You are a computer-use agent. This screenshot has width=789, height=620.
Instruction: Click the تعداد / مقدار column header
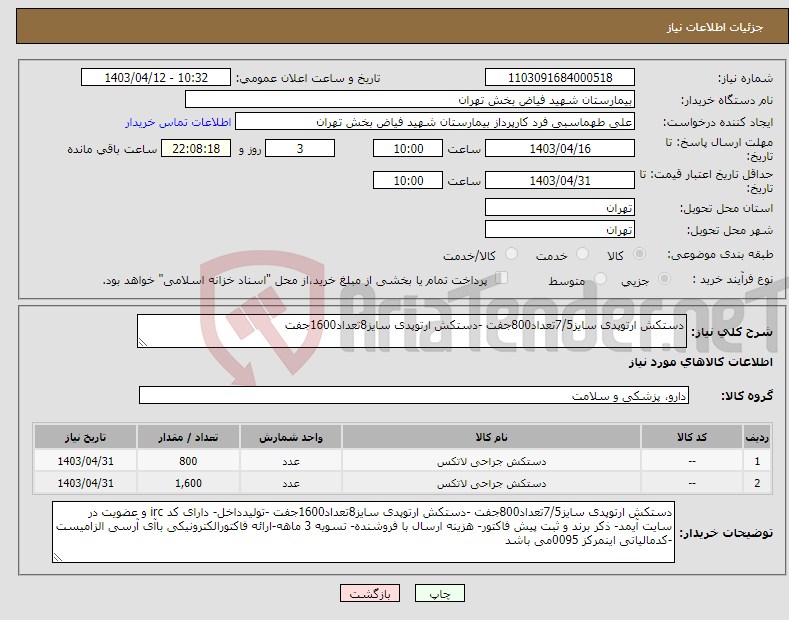(188, 437)
